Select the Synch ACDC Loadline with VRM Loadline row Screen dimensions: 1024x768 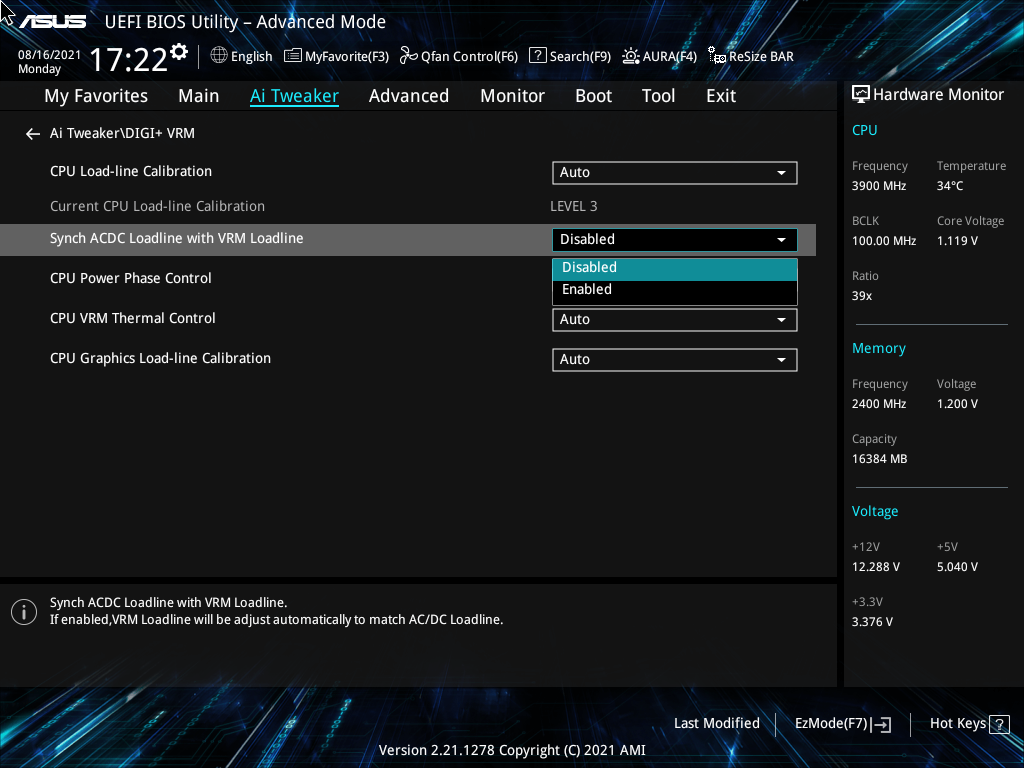408,240
